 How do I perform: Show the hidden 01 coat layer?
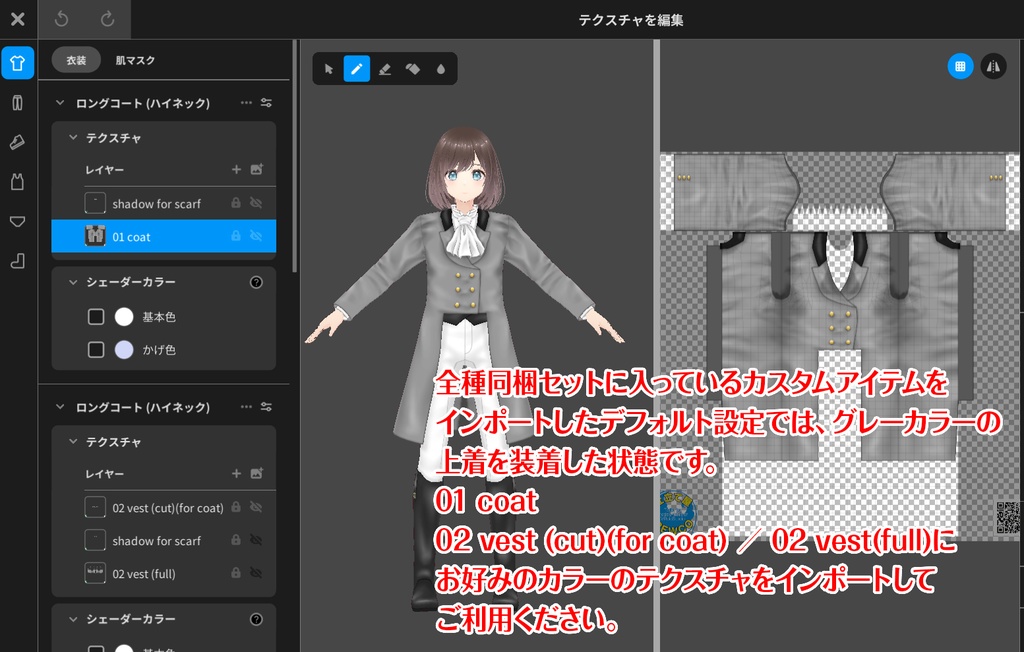(x=256, y=237)
